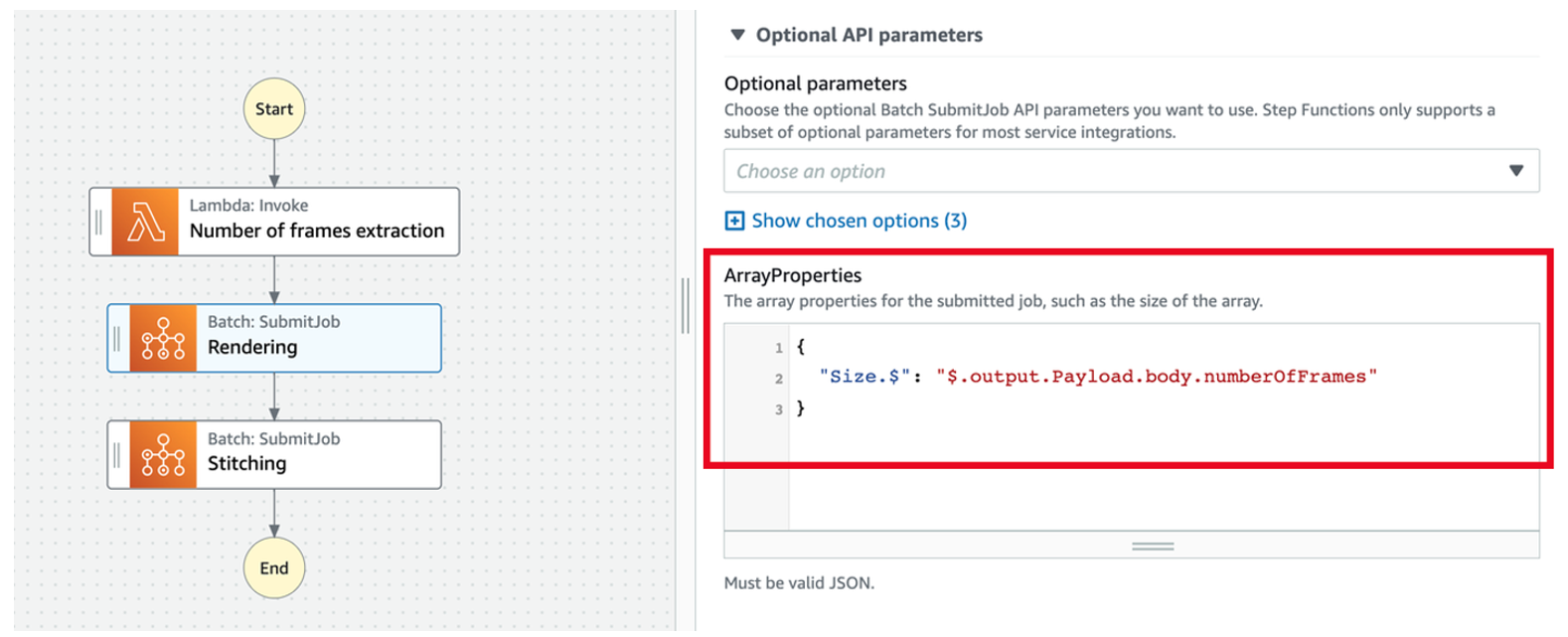Select the Number of frames extraction state

pos(316,221)
